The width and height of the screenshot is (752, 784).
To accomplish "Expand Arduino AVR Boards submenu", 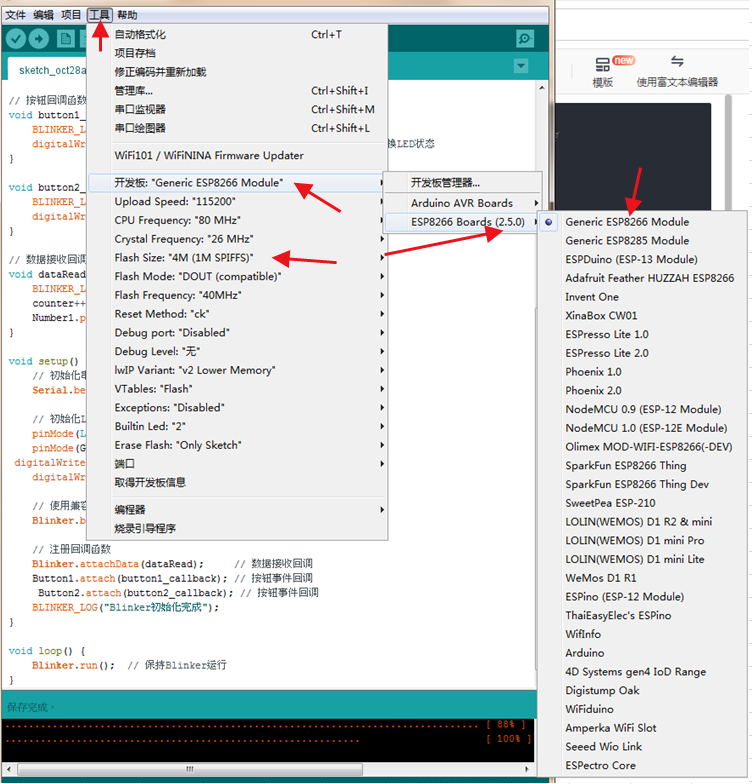I will 462,203.
